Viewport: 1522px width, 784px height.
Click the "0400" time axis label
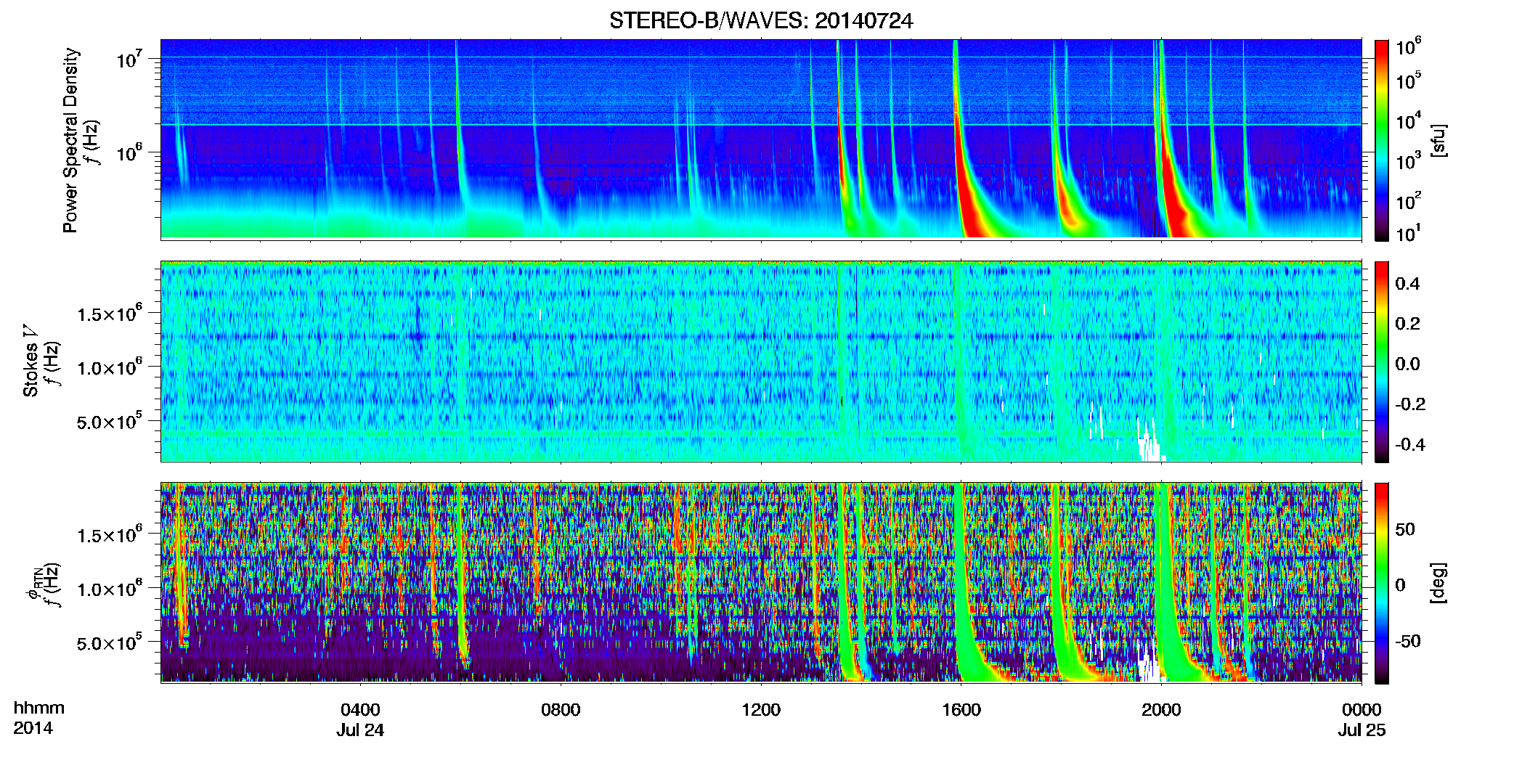coord(360,709)
